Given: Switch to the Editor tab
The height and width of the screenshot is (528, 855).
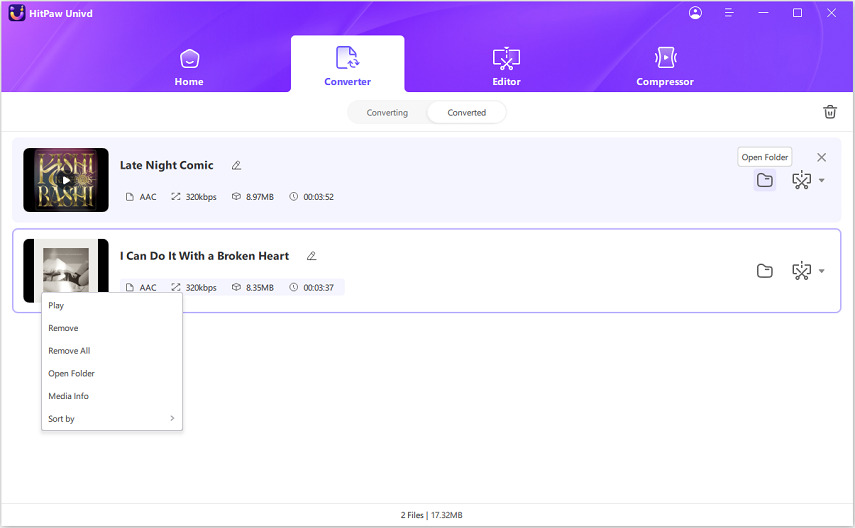Looking at the screenshot, I should (x=507, y=67).
